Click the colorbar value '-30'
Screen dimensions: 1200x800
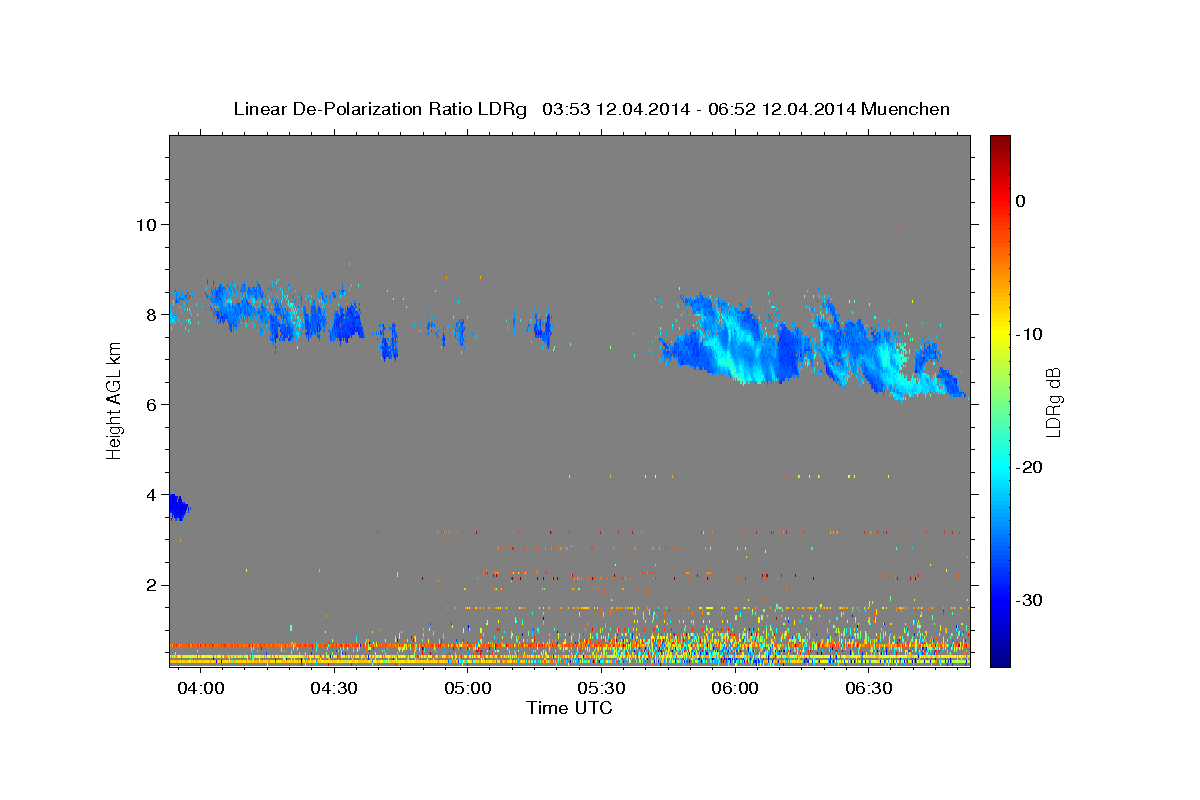1030,600
